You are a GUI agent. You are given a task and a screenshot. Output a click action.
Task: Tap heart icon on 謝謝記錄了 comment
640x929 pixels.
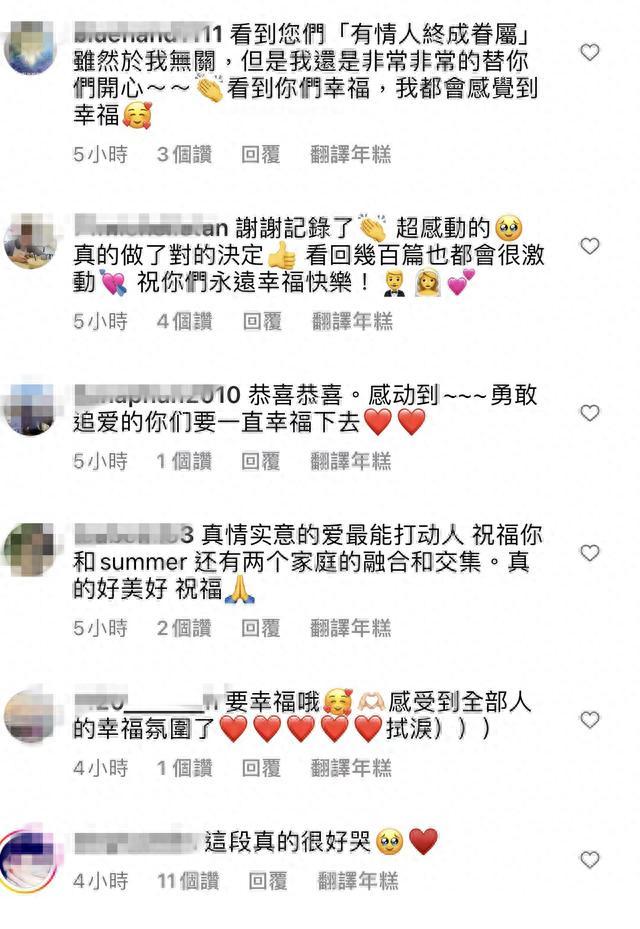tap(590, 246)
